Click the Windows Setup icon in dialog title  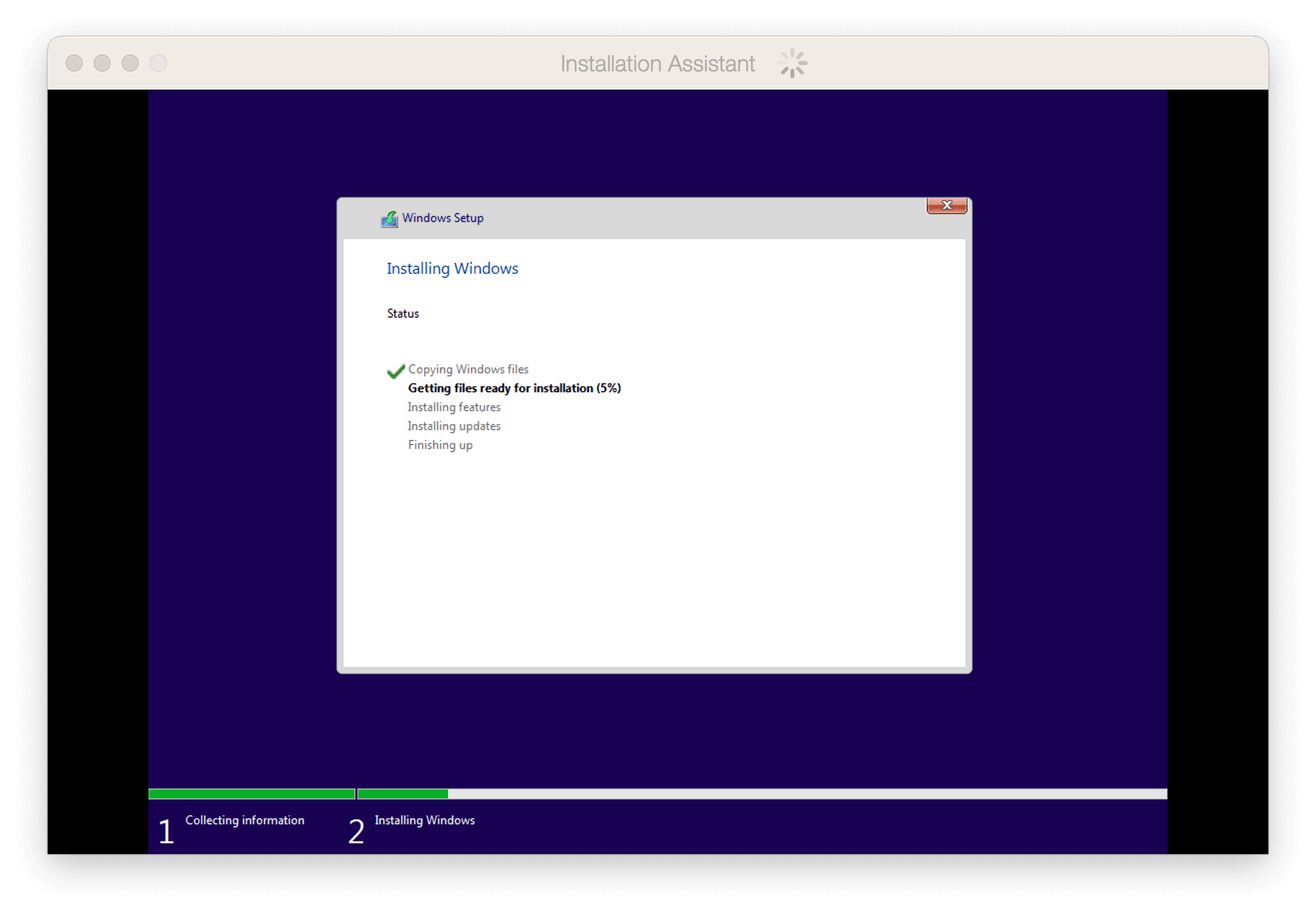coord(389,219)
